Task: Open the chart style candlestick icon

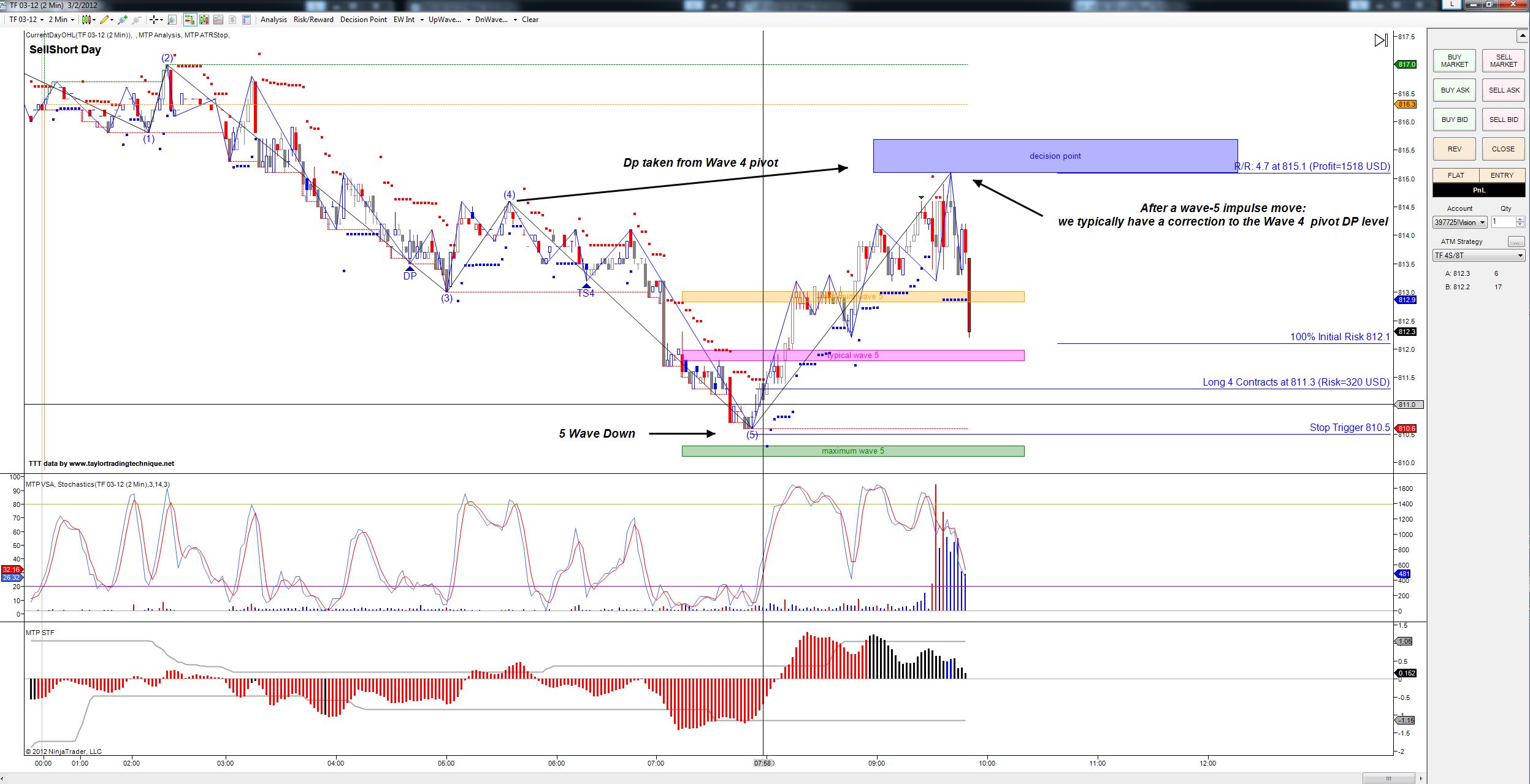Action: (86, 20)
